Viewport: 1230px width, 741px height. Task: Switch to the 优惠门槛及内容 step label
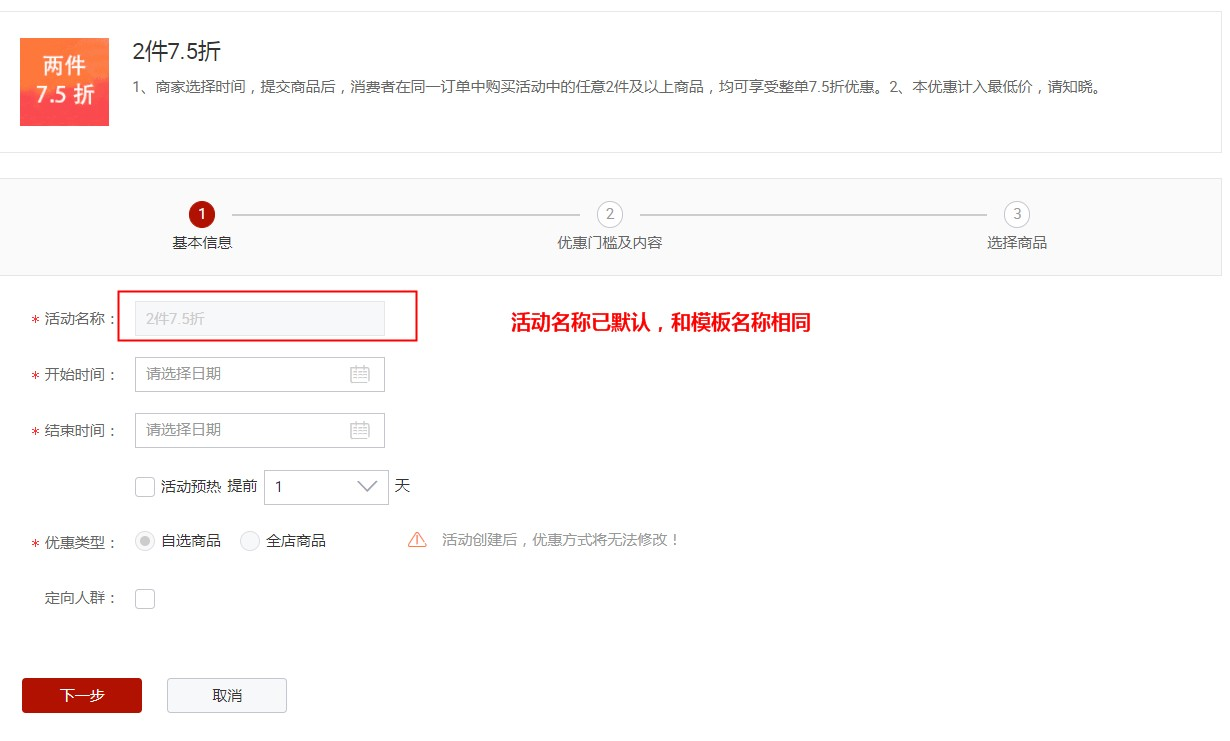tap(609, 242)
